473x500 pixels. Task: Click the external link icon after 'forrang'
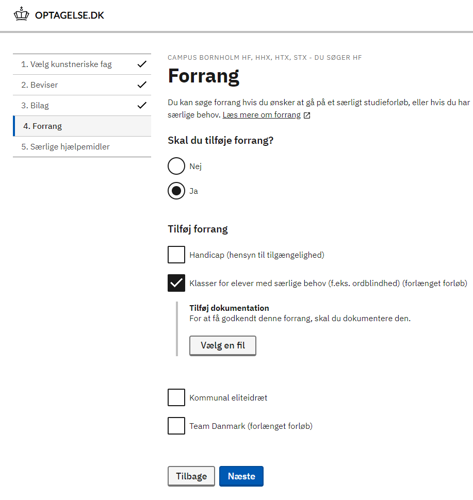click(x=307, y=115)
